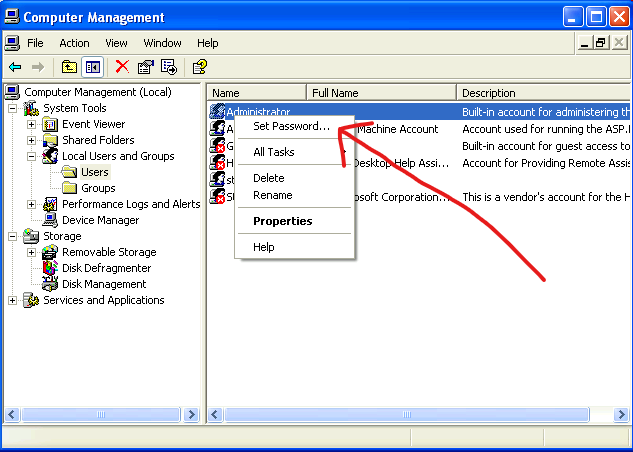Viewport: 633px width, 452px height.
Task: Expand Performance Logs and Alerts node
Action: pyautogui.click(x=31, y=204)
